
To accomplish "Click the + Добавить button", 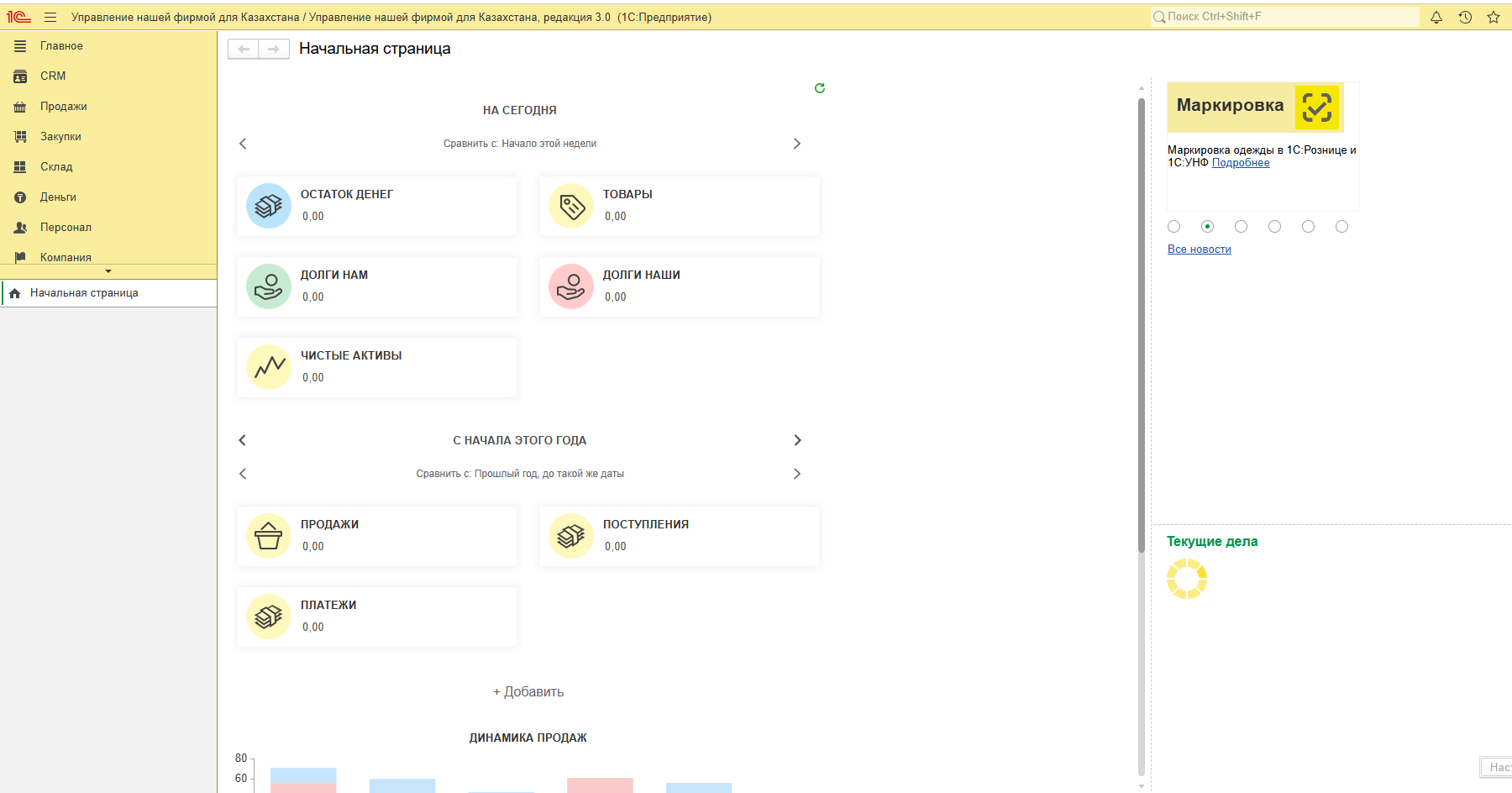I will pos(528,692).
